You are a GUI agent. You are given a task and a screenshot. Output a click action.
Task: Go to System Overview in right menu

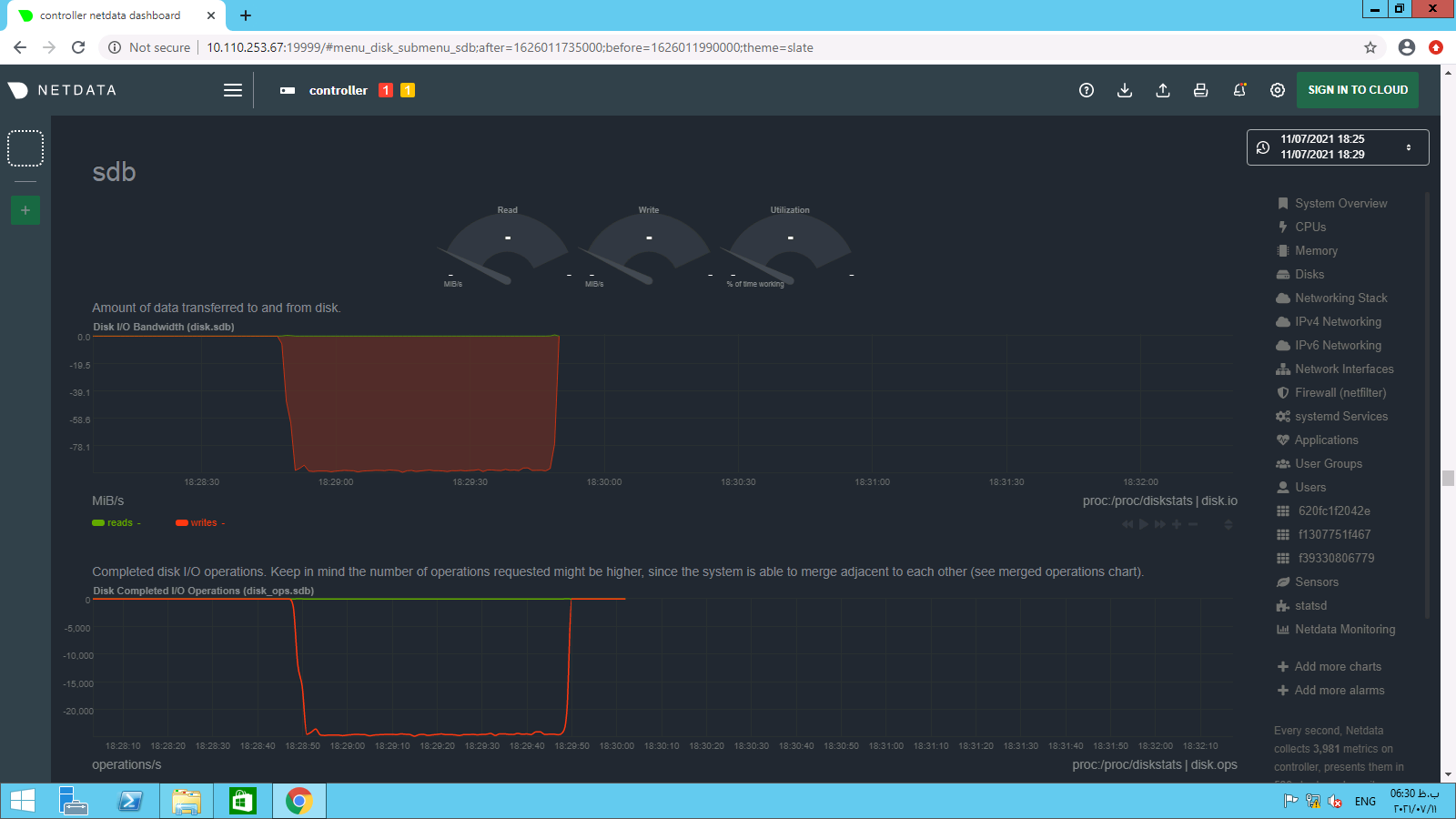click(1340, 203)
